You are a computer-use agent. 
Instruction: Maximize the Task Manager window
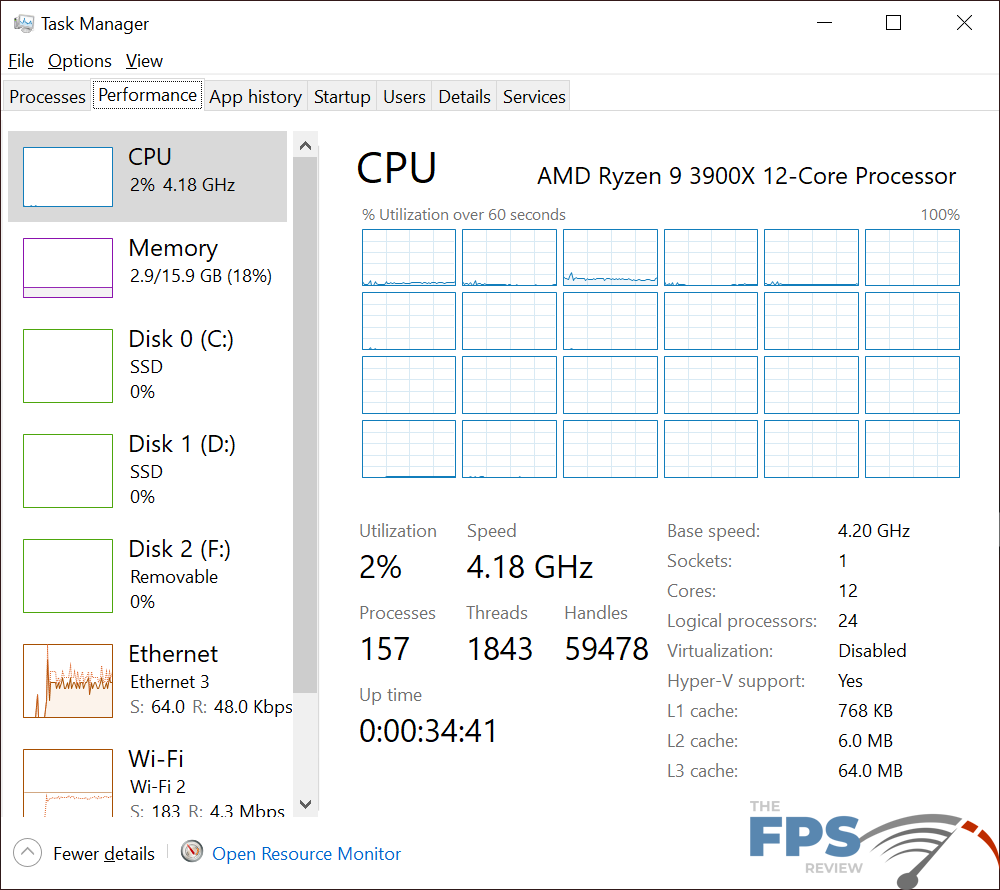click(893, 23)
